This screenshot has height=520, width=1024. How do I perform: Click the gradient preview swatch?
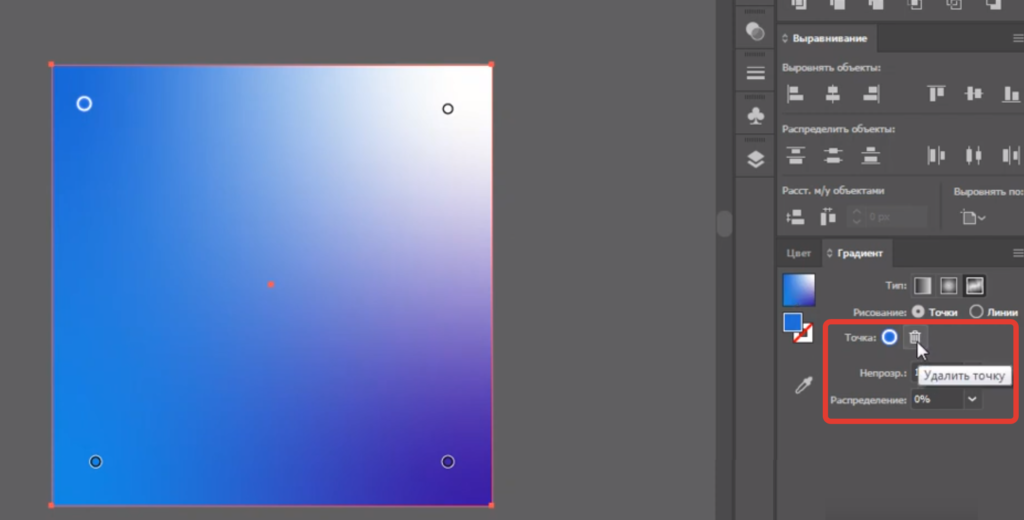point(798,290)
